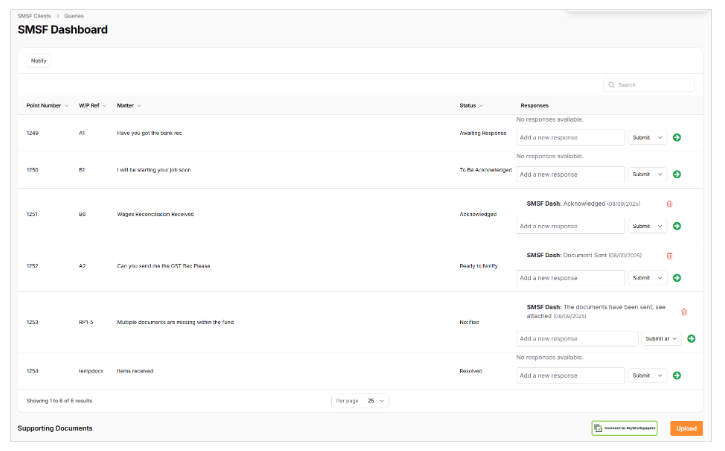725x451 pixels.
Task: Click green send arrow for point 1254
Action: [677, 375]
